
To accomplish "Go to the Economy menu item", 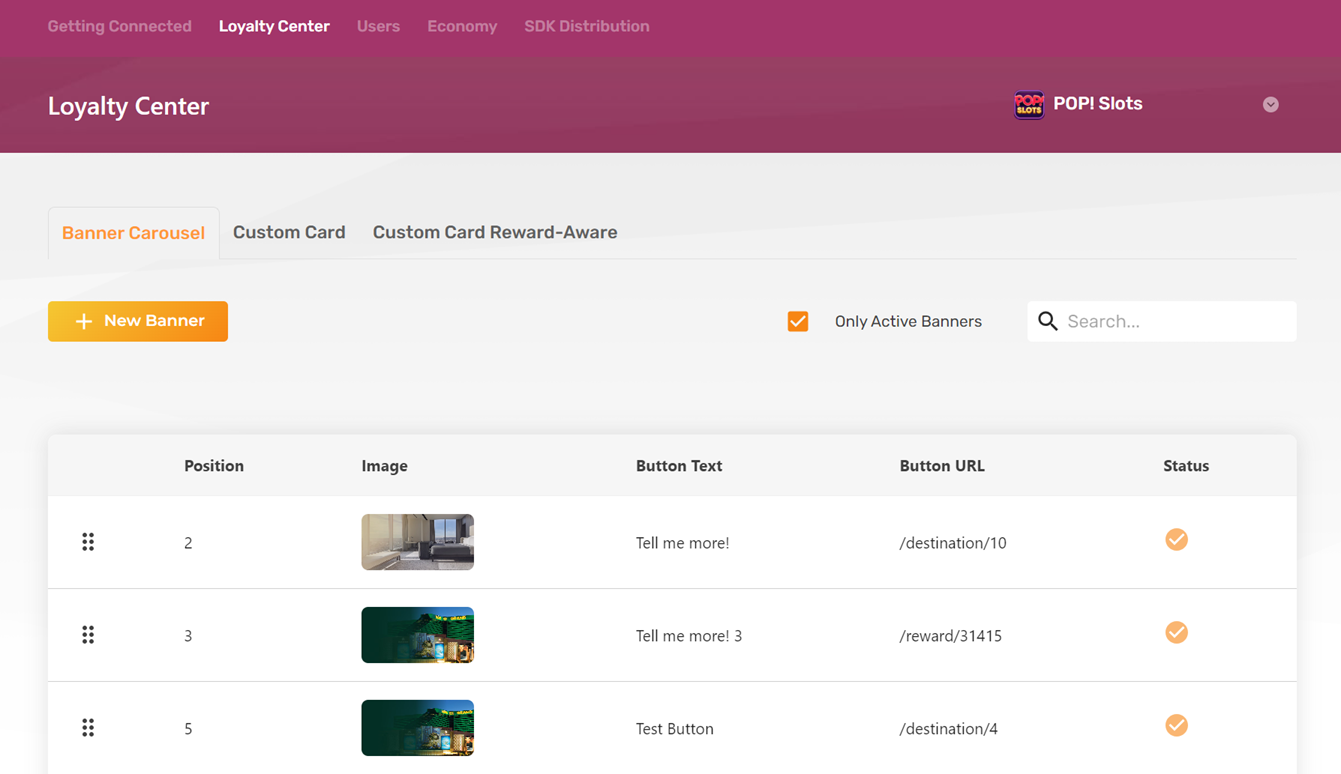I will pyautogui.click(x=462, y=26).
